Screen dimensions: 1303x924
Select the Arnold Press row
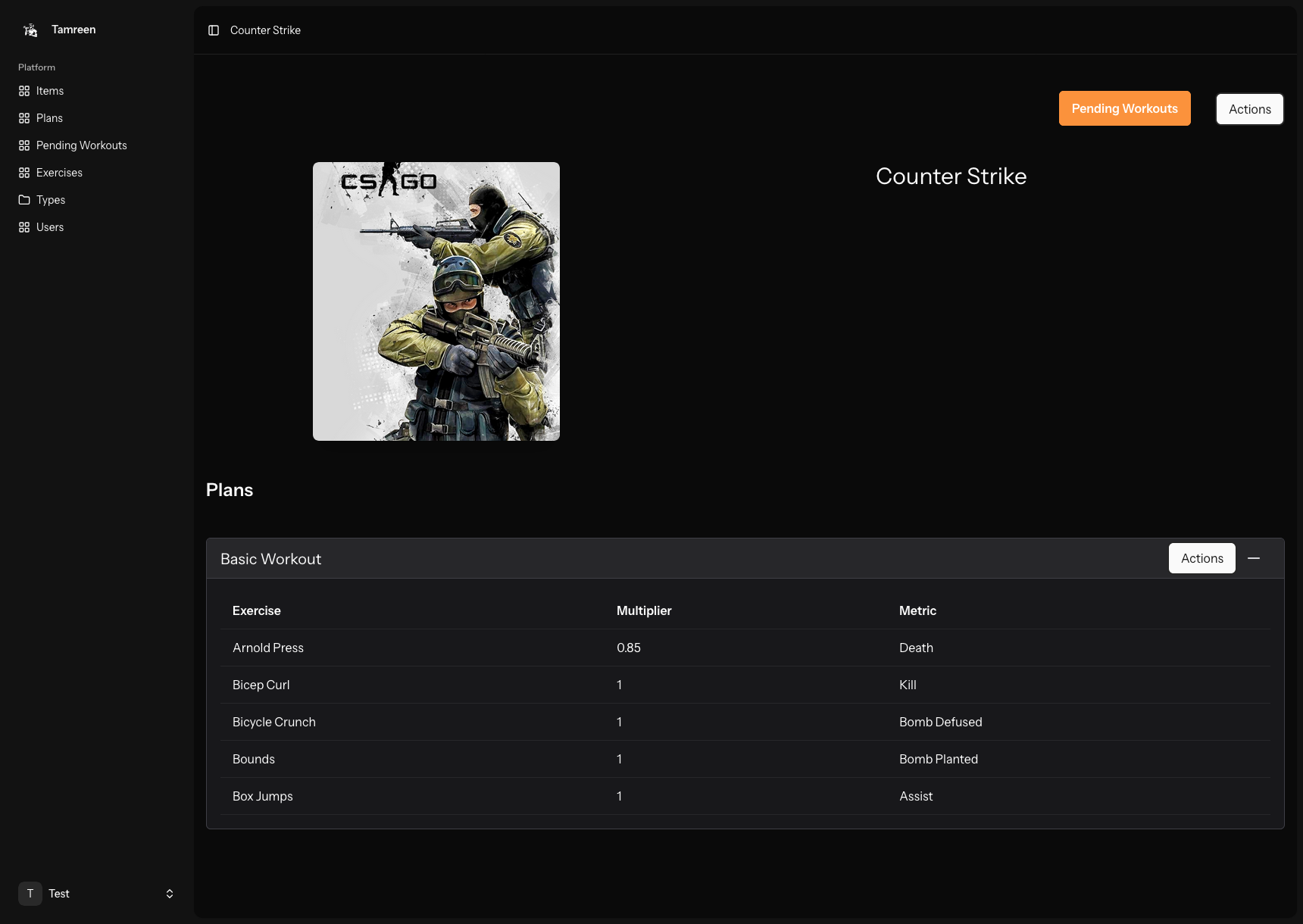[x=745, y=648]
